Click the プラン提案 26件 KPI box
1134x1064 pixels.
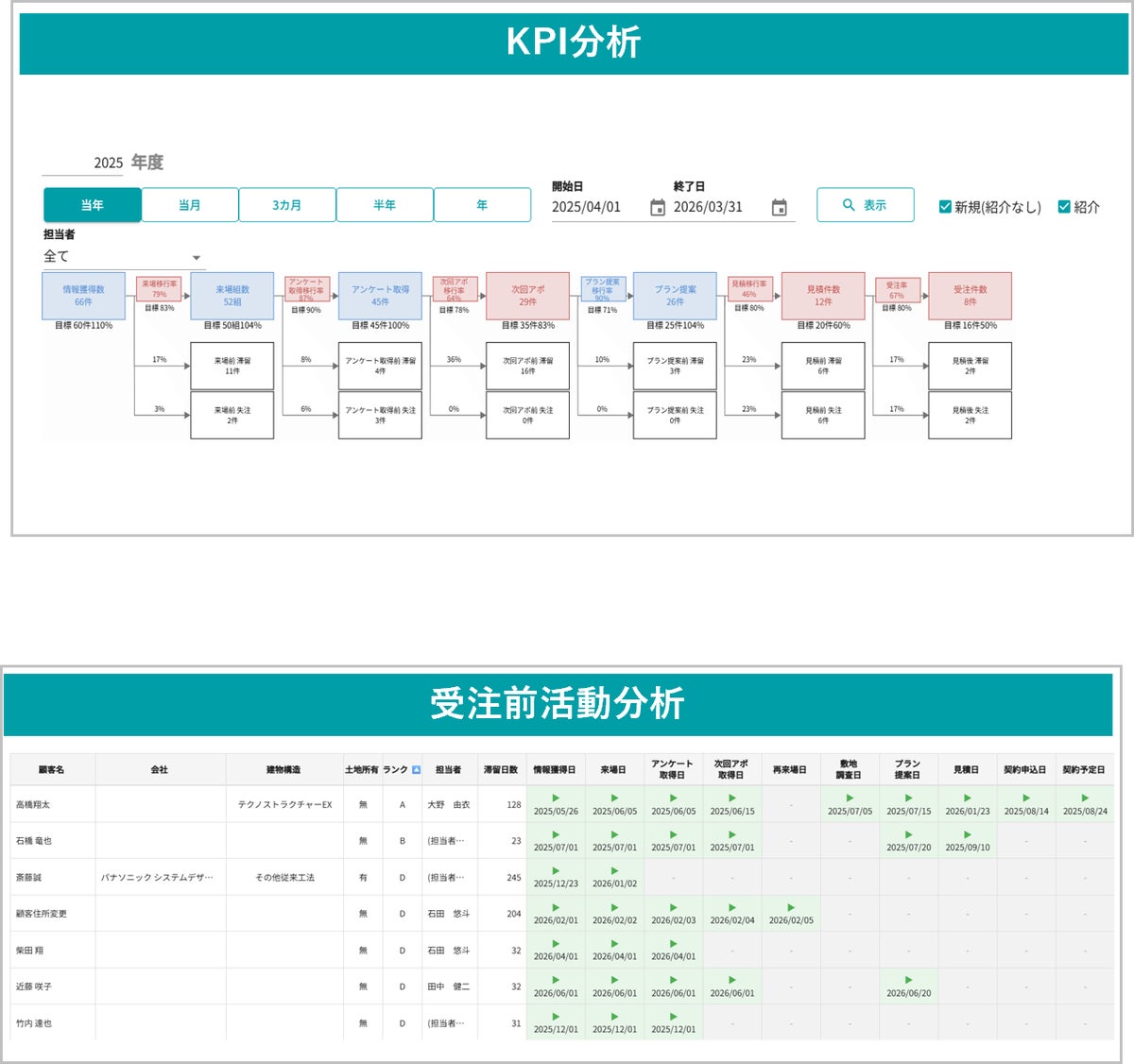[x=675, y=296]
